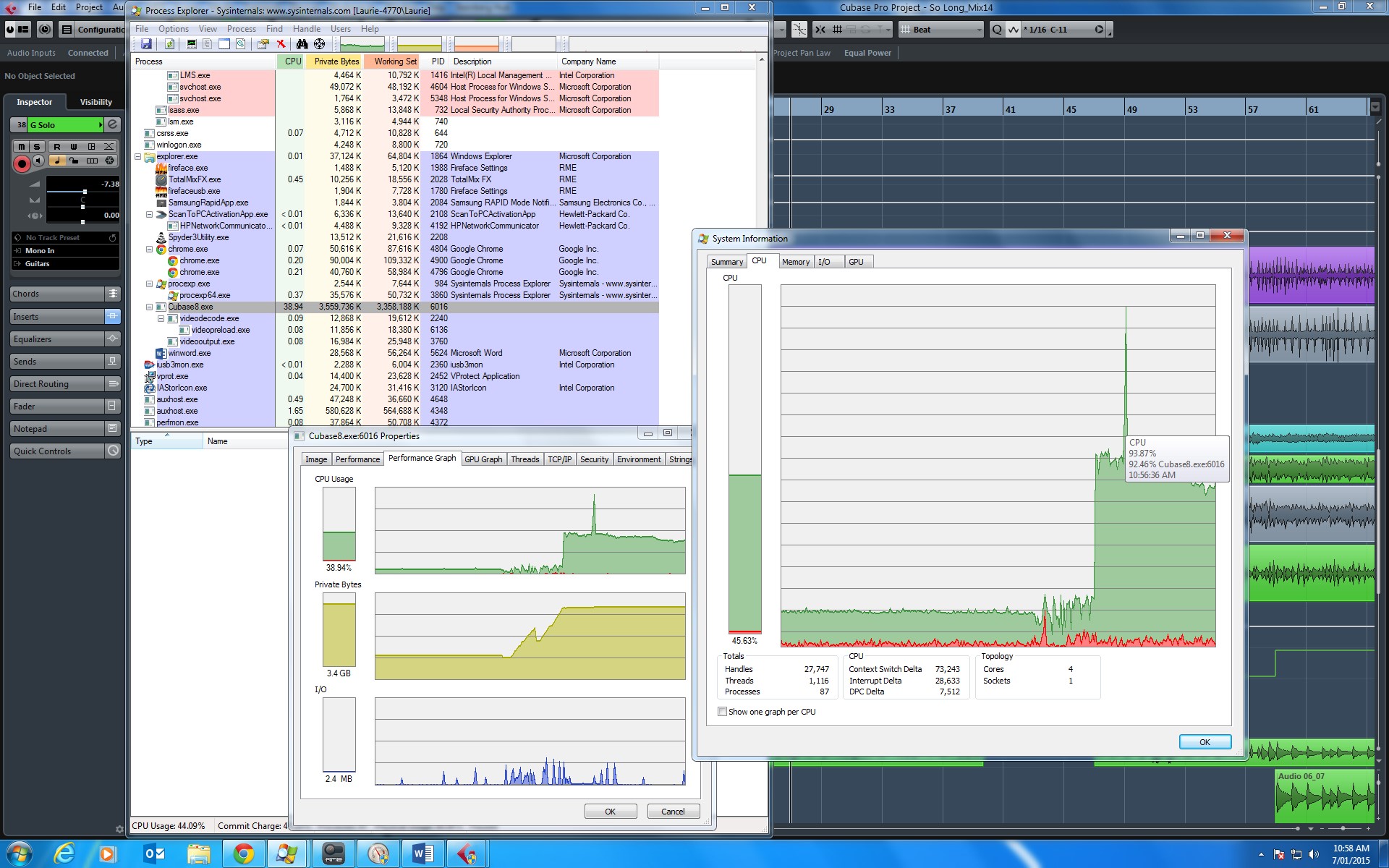Collapse the chrome.exe process tree
Image resolution: width=1389 pixels, height=868 pixels.
[x=150, y=249]
